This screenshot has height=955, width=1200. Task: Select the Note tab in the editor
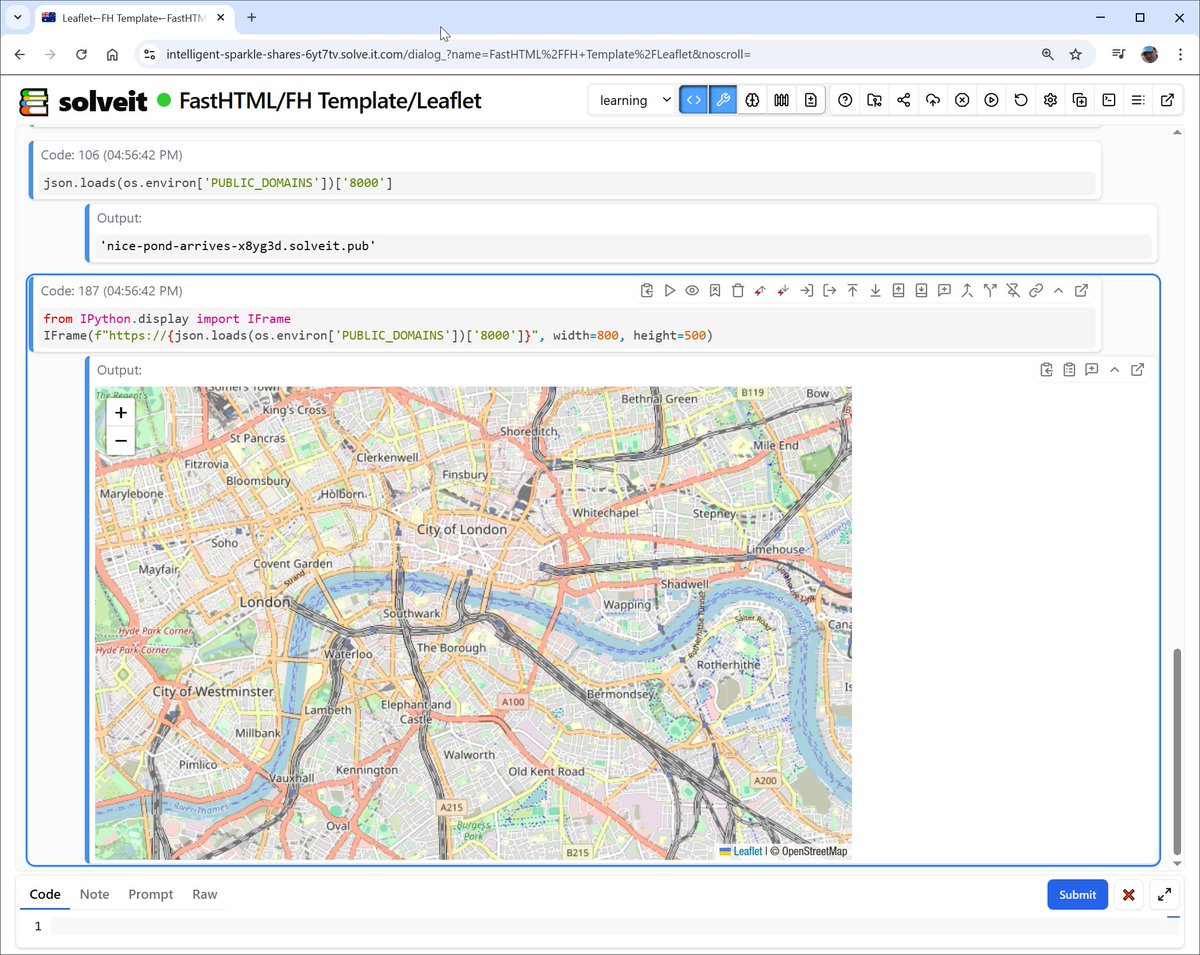coord(95,894)
